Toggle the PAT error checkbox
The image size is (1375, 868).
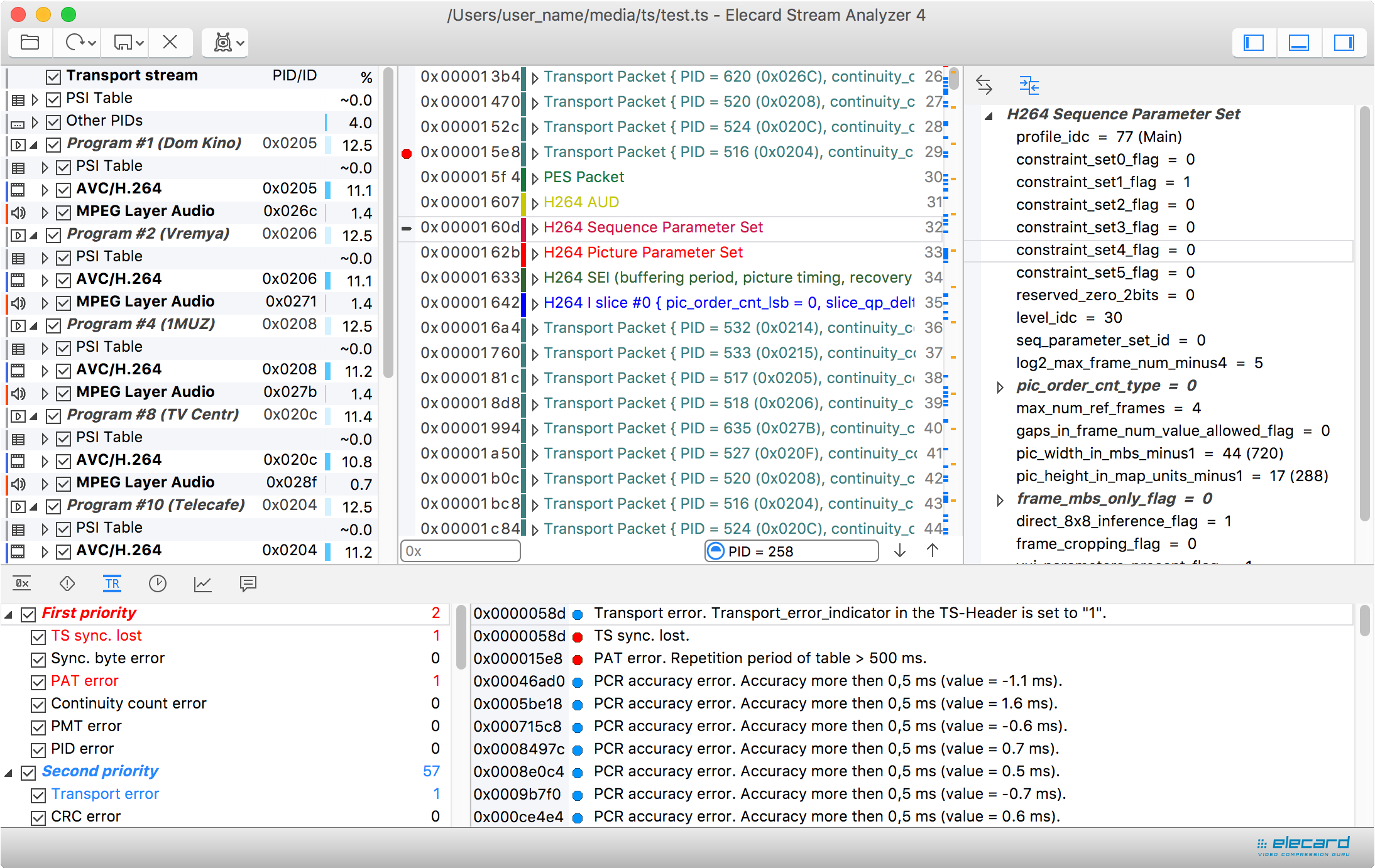[x=38, y=682]
